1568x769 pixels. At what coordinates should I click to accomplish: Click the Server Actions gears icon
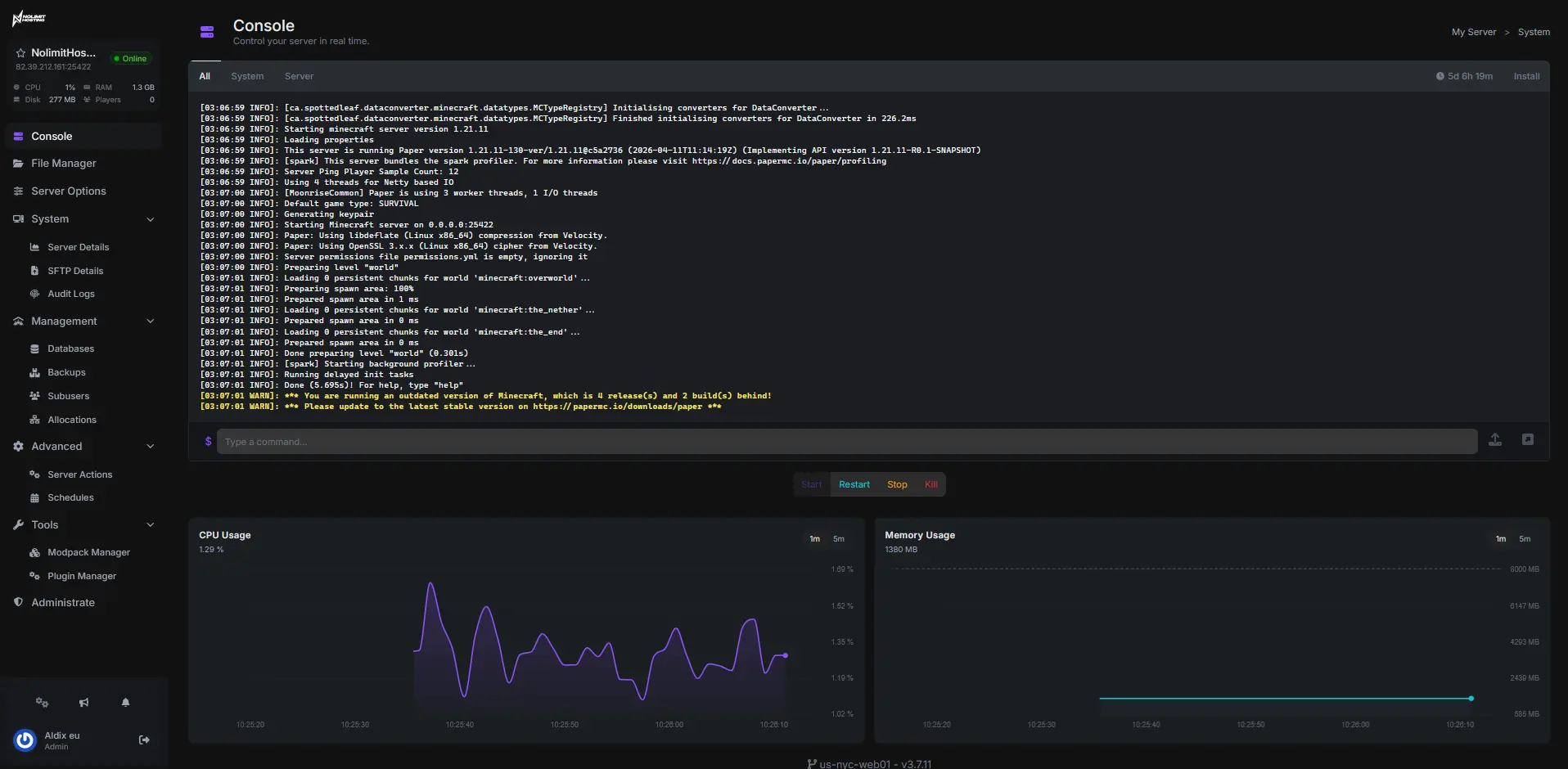(x=34, y=474)
